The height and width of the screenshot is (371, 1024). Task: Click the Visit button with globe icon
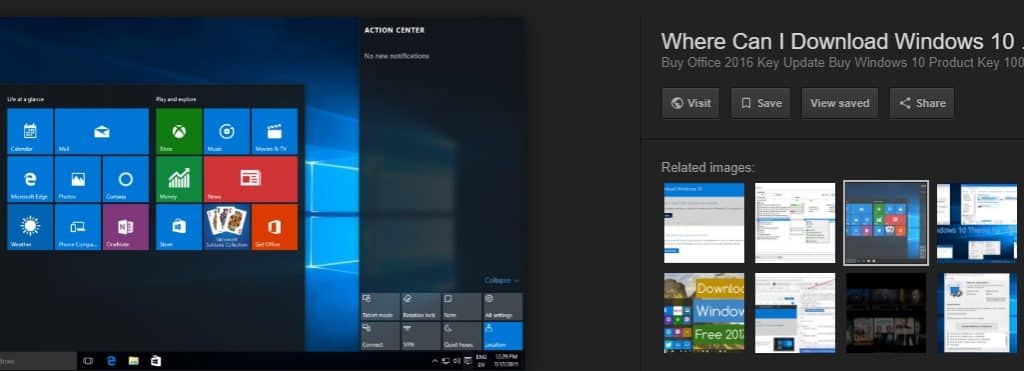click(x=690, y=103)
